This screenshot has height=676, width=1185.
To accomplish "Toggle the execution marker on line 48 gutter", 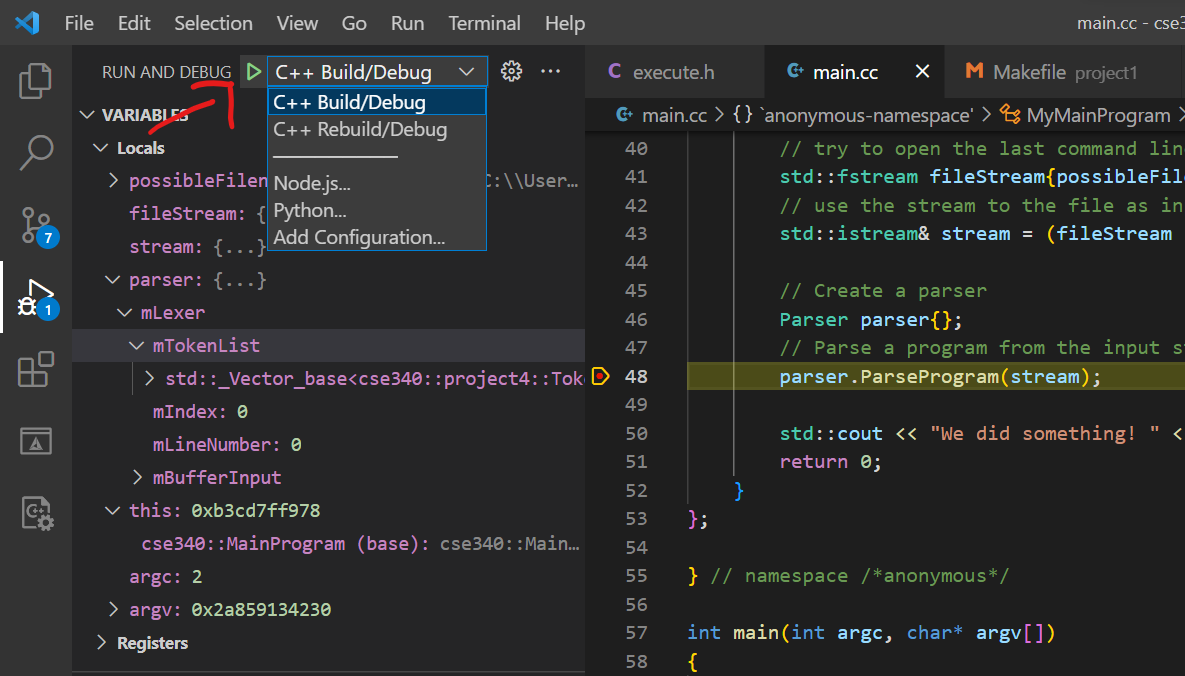I will coord(601,377).
